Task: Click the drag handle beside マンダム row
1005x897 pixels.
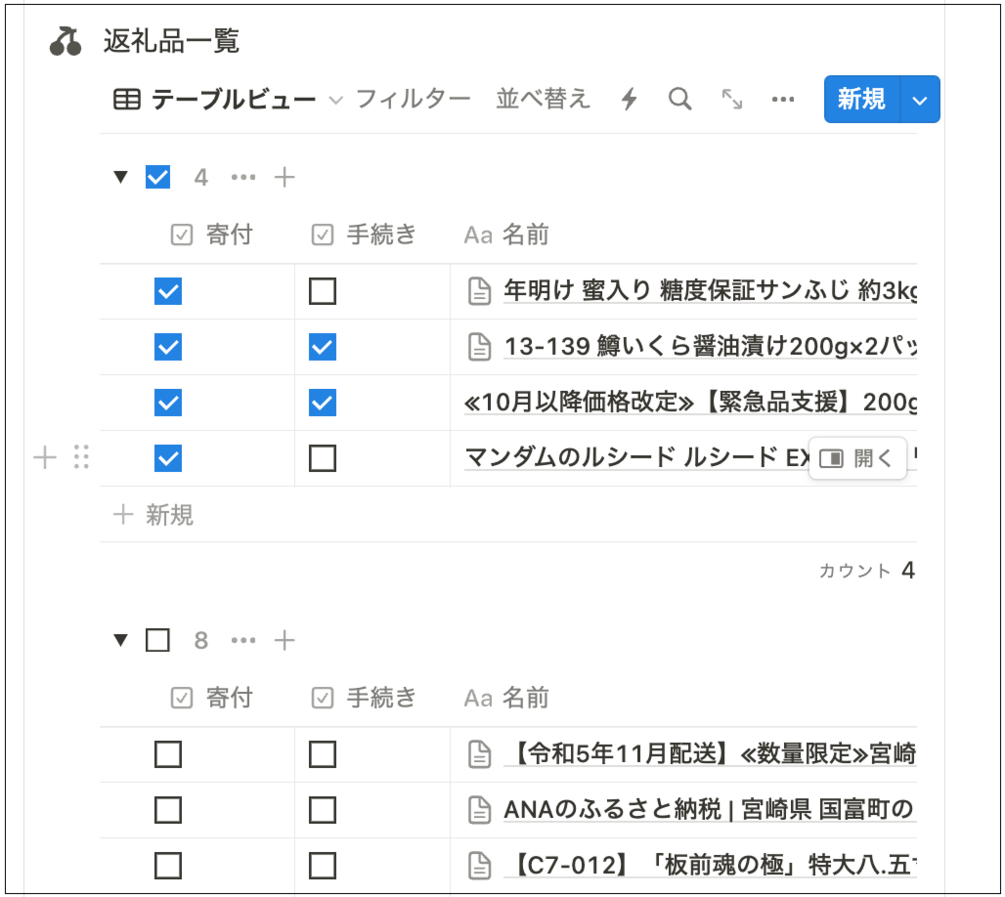Action: click(82, 458)
